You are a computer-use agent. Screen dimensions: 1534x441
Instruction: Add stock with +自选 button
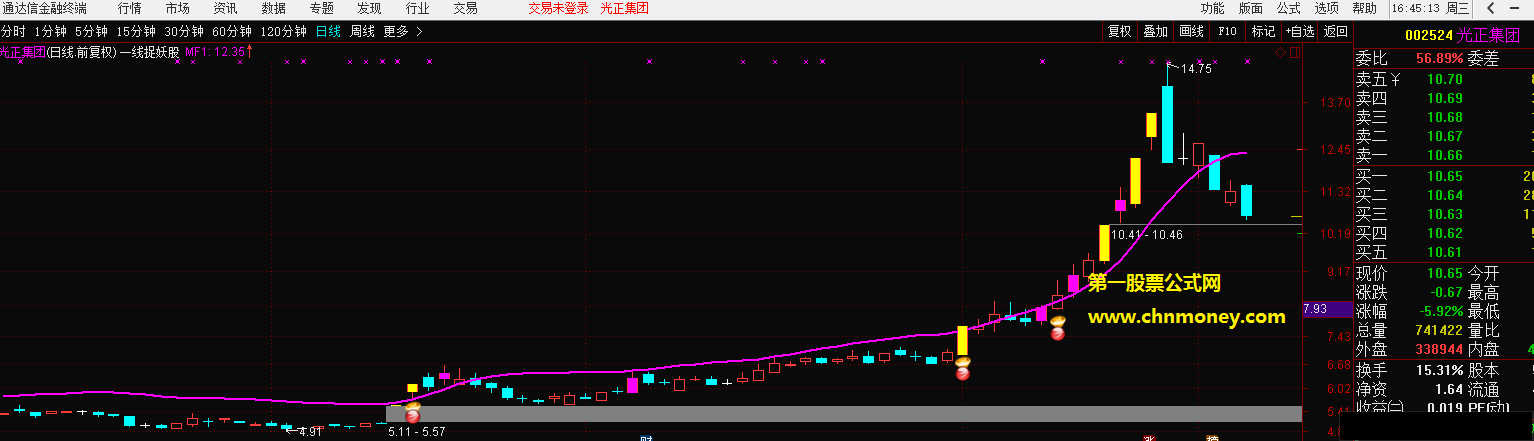tap(1299, 31)
